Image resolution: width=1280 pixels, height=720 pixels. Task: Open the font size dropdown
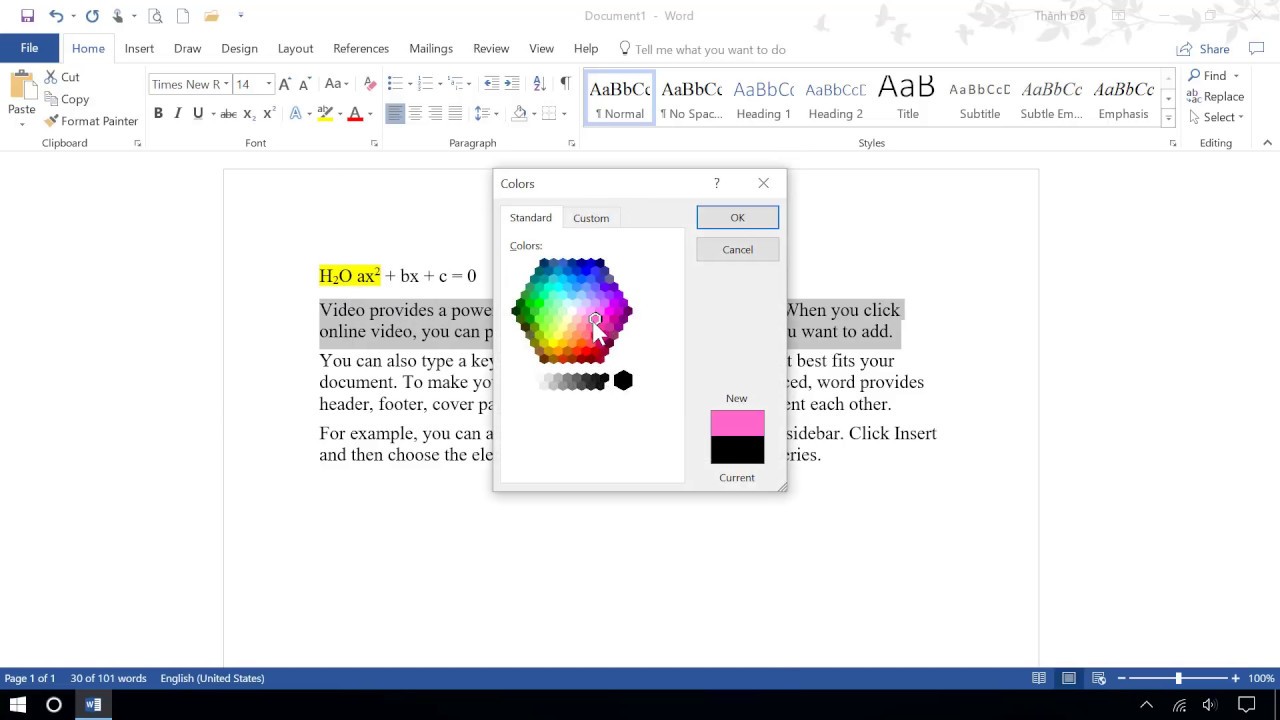pyautogui.click(x=268, y=84)
